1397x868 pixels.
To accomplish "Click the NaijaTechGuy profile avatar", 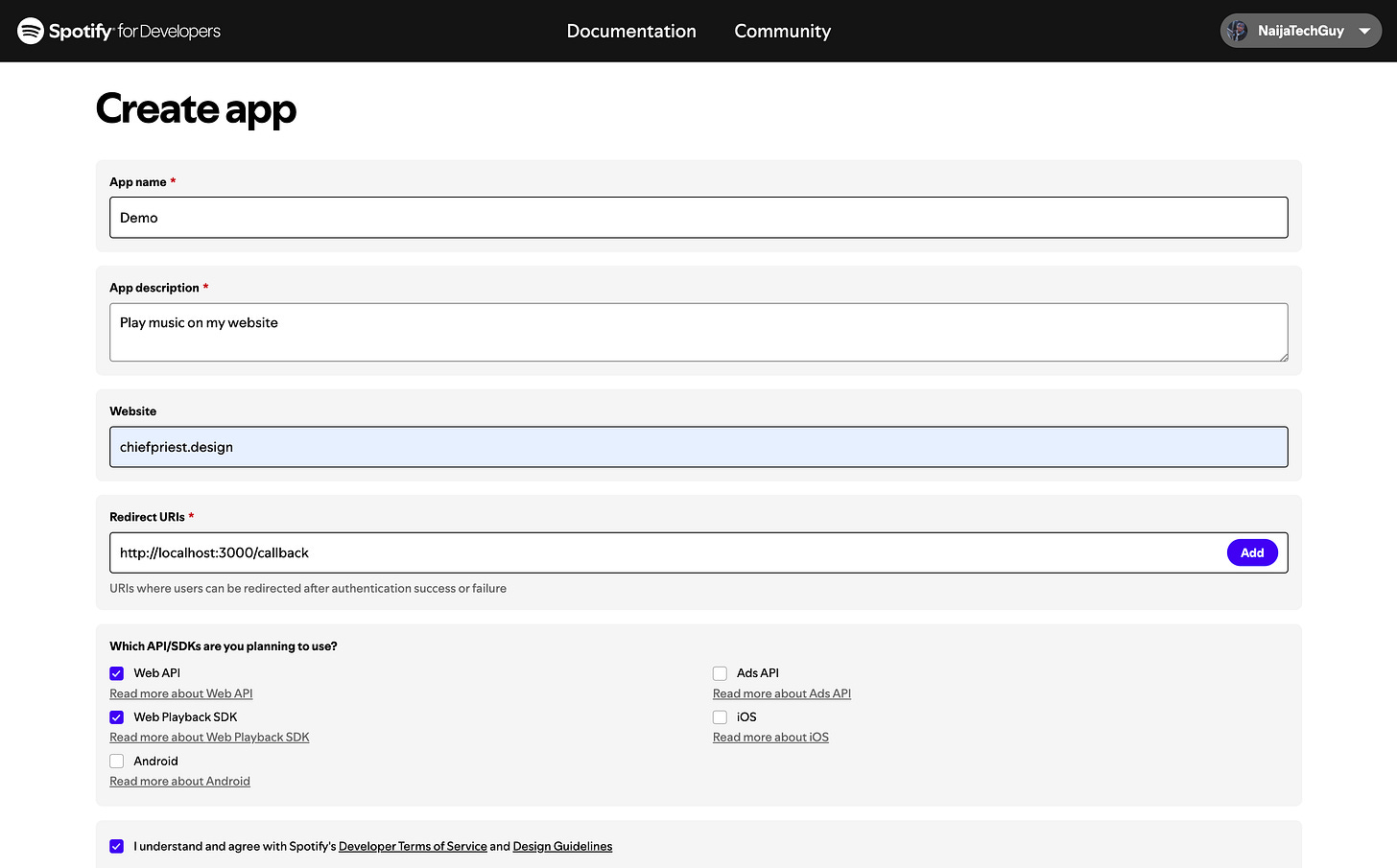I will pos(1238,31).
